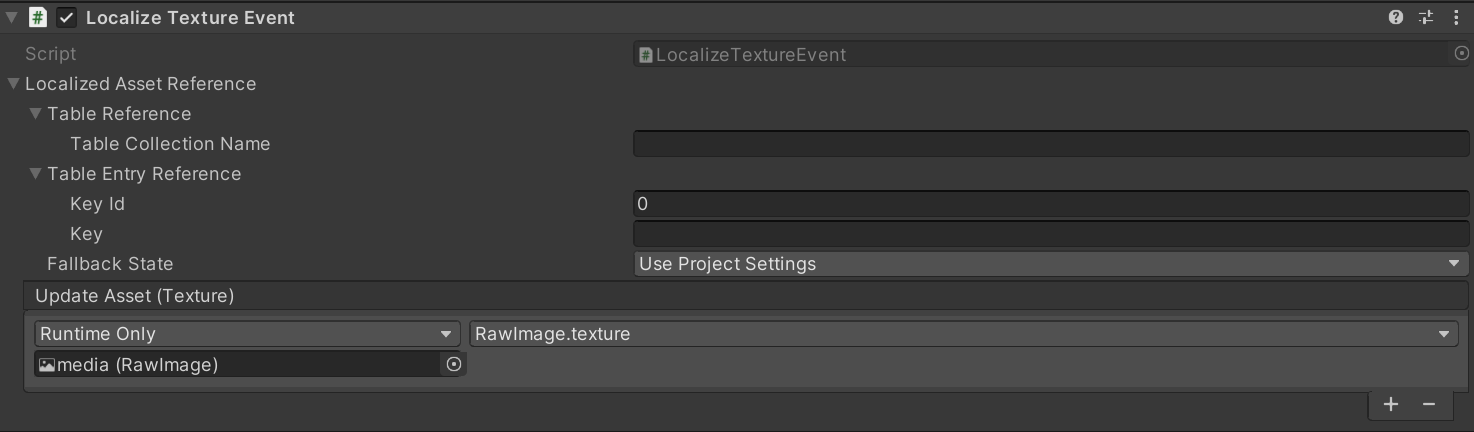Open the component three-dot context menu

(1456, 17)
